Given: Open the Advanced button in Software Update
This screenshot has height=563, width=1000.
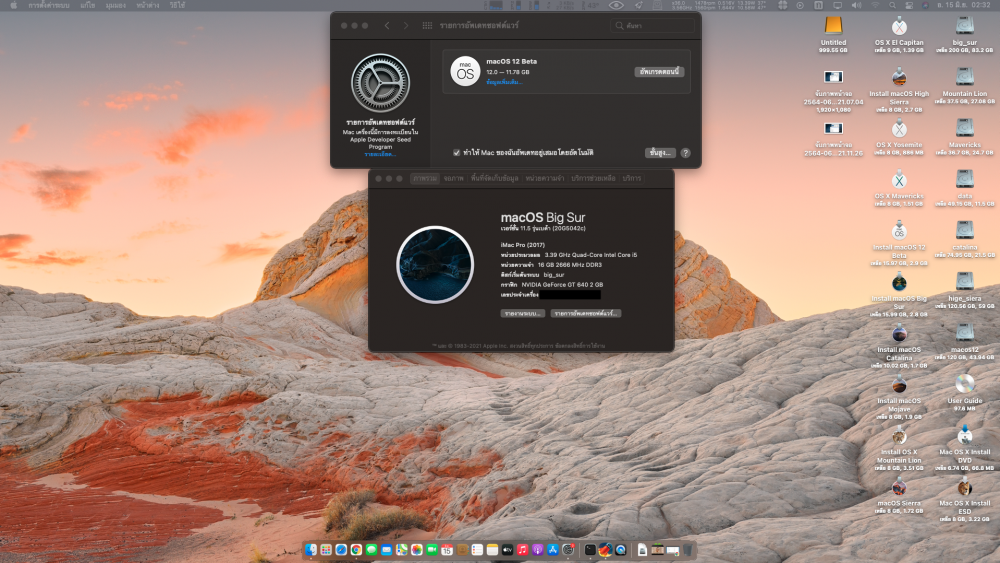Looking at the screenshot, I should [660, 153].
